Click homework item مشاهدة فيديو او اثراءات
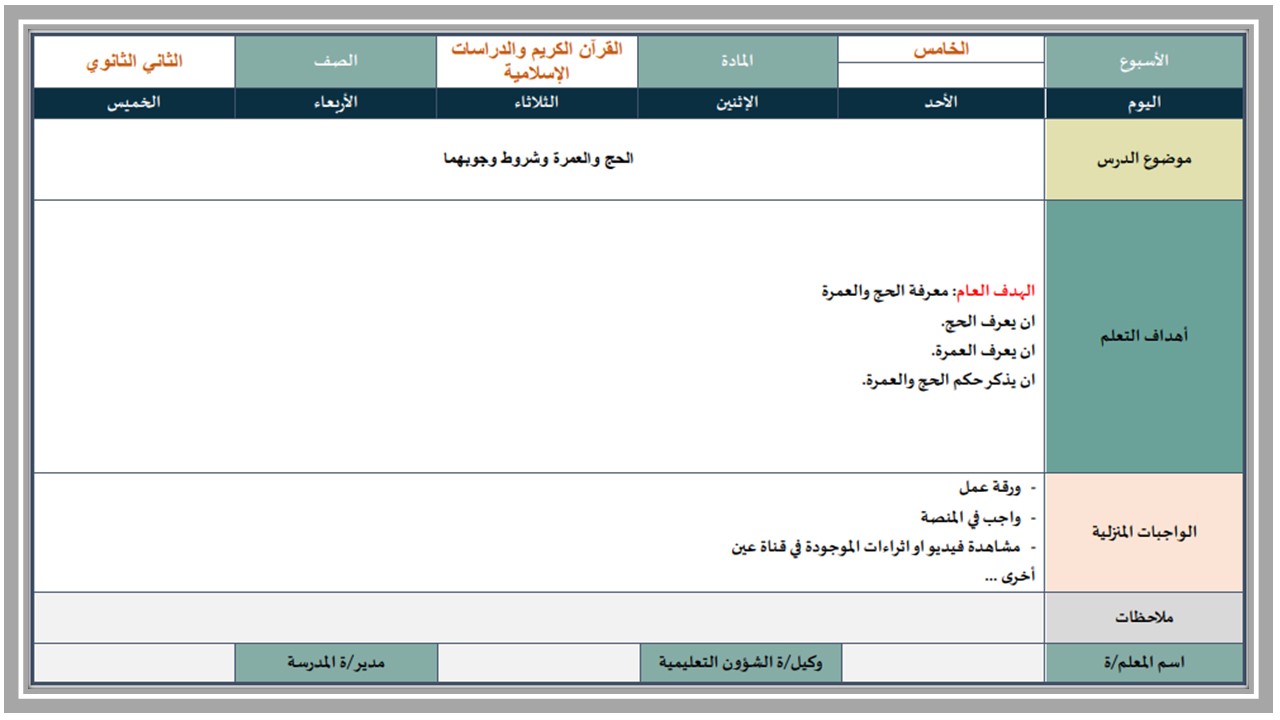Screen dimensions: 1280x720 pos(876,547)
